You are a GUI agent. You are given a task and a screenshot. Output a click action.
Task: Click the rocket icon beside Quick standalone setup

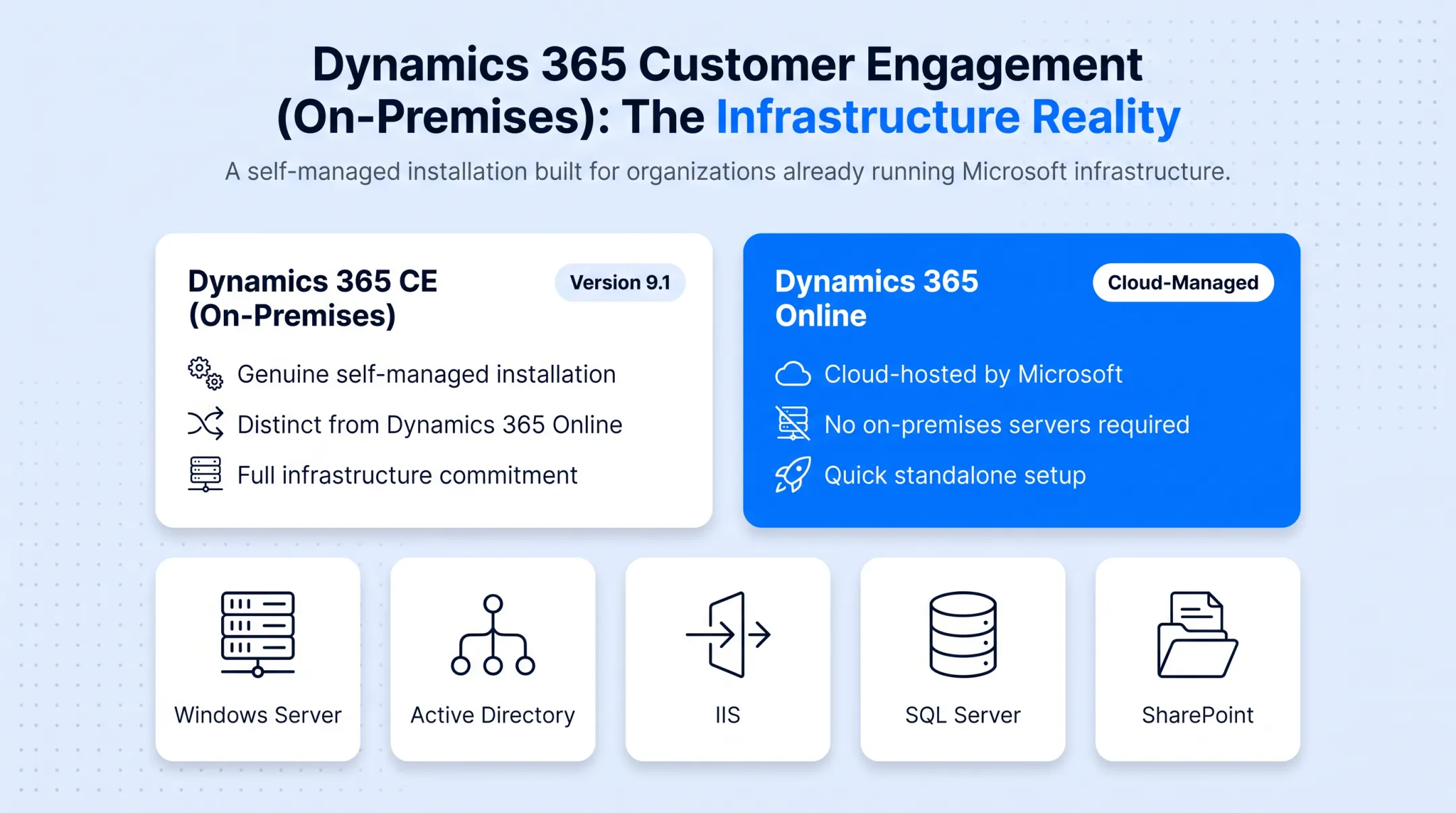(793, 475)
